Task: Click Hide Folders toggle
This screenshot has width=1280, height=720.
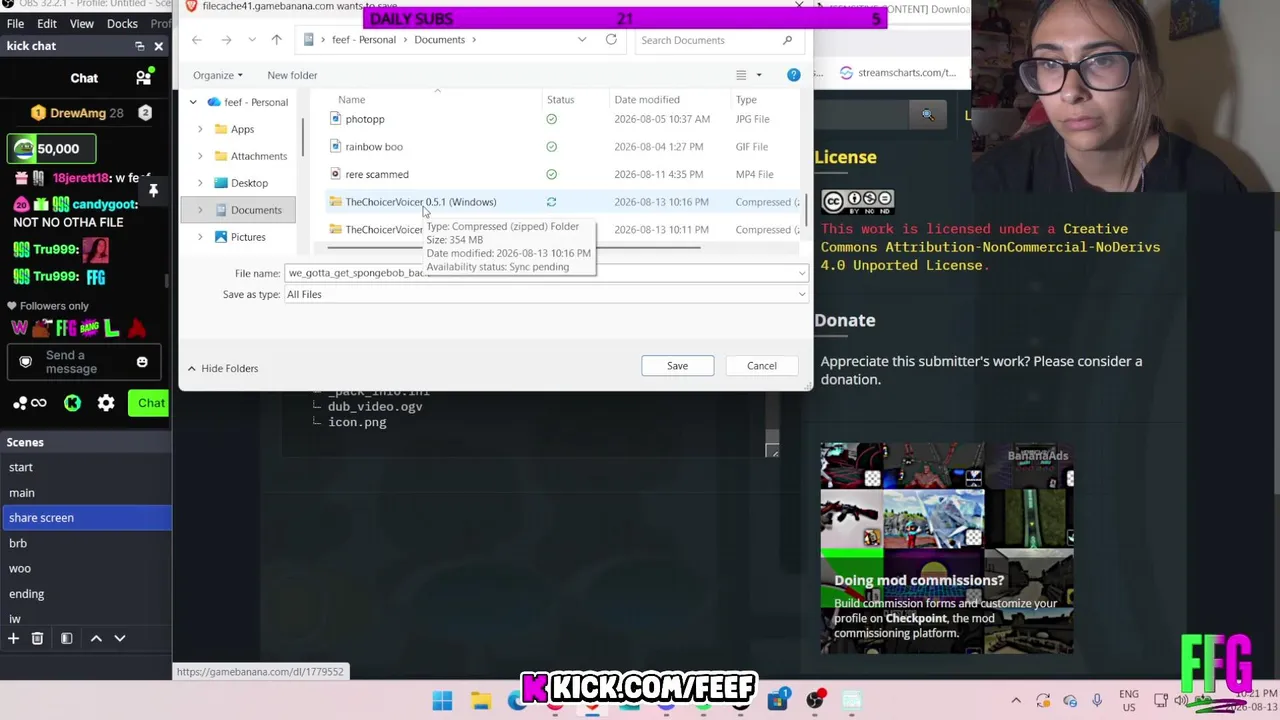Action: pyautogui.click(x=222, y=368)
